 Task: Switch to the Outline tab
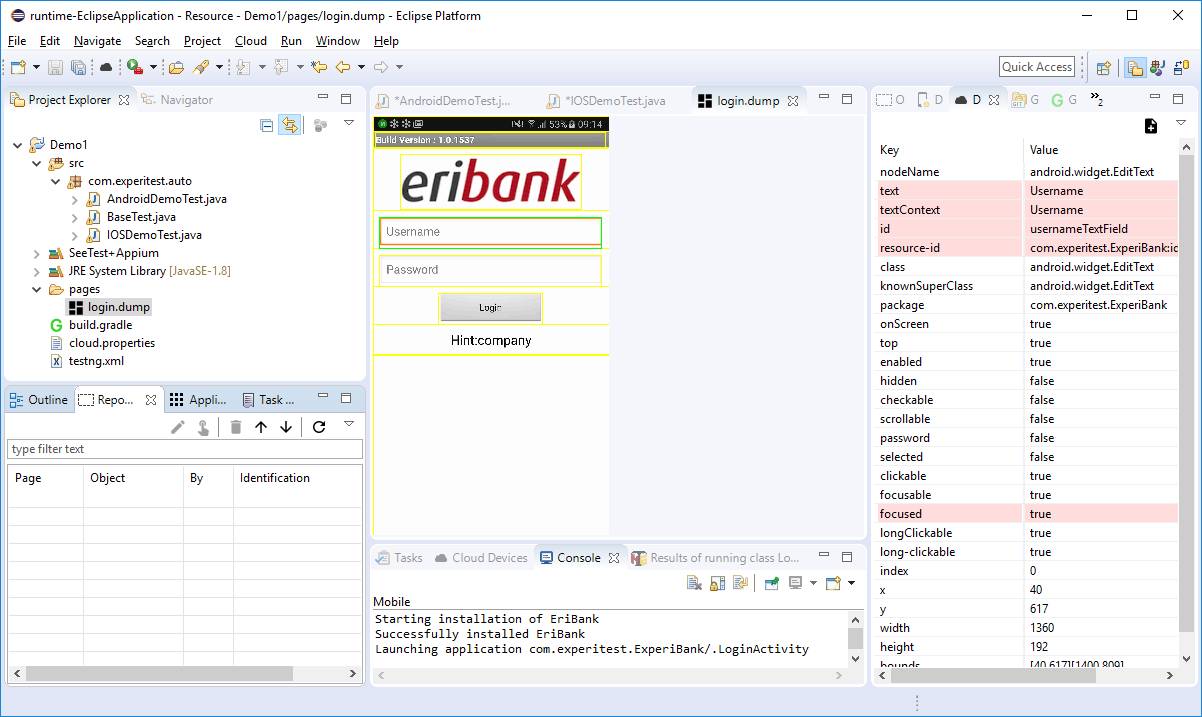(x=39, y=400)
